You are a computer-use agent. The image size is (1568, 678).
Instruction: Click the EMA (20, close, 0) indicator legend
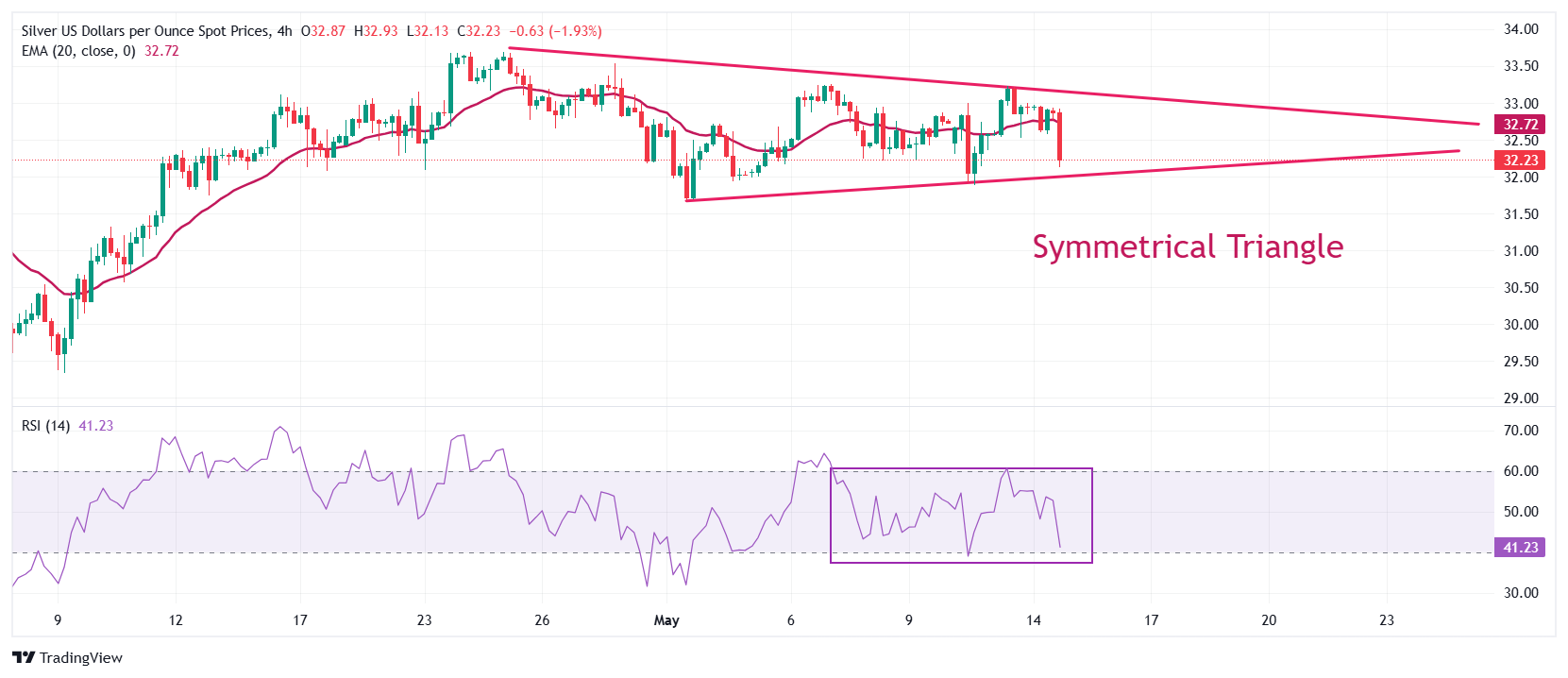(x=78, y=51)
